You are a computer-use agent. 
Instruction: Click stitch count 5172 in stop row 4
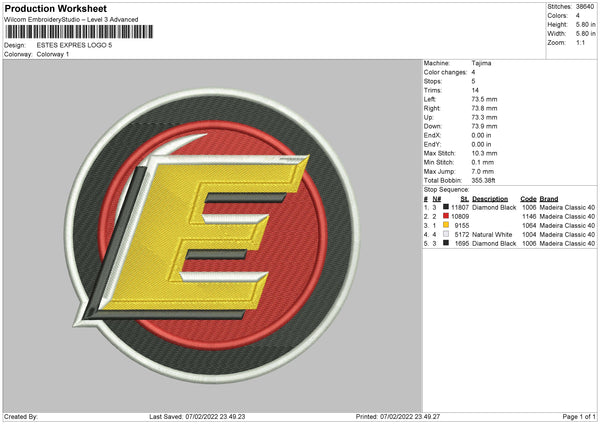pyautogui.click(x=462, y=235)
